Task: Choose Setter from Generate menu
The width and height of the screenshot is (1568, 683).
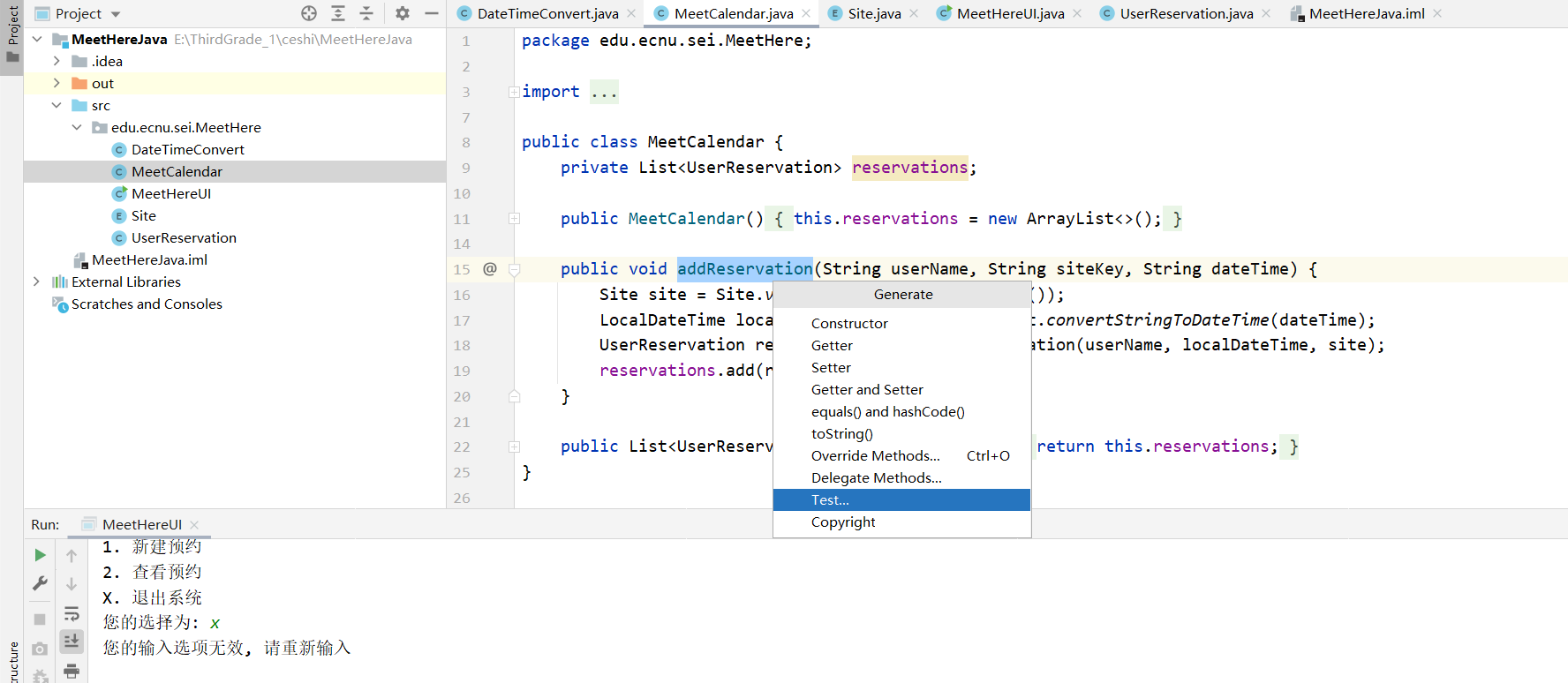Action: pyautogui.click(x=901, y=368)
